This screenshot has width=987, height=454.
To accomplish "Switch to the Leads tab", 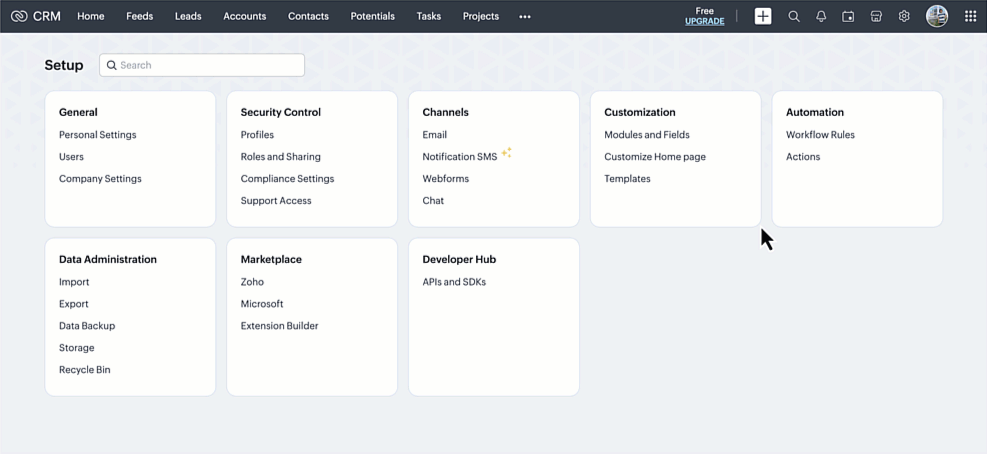I will click(x=188, y=16).
